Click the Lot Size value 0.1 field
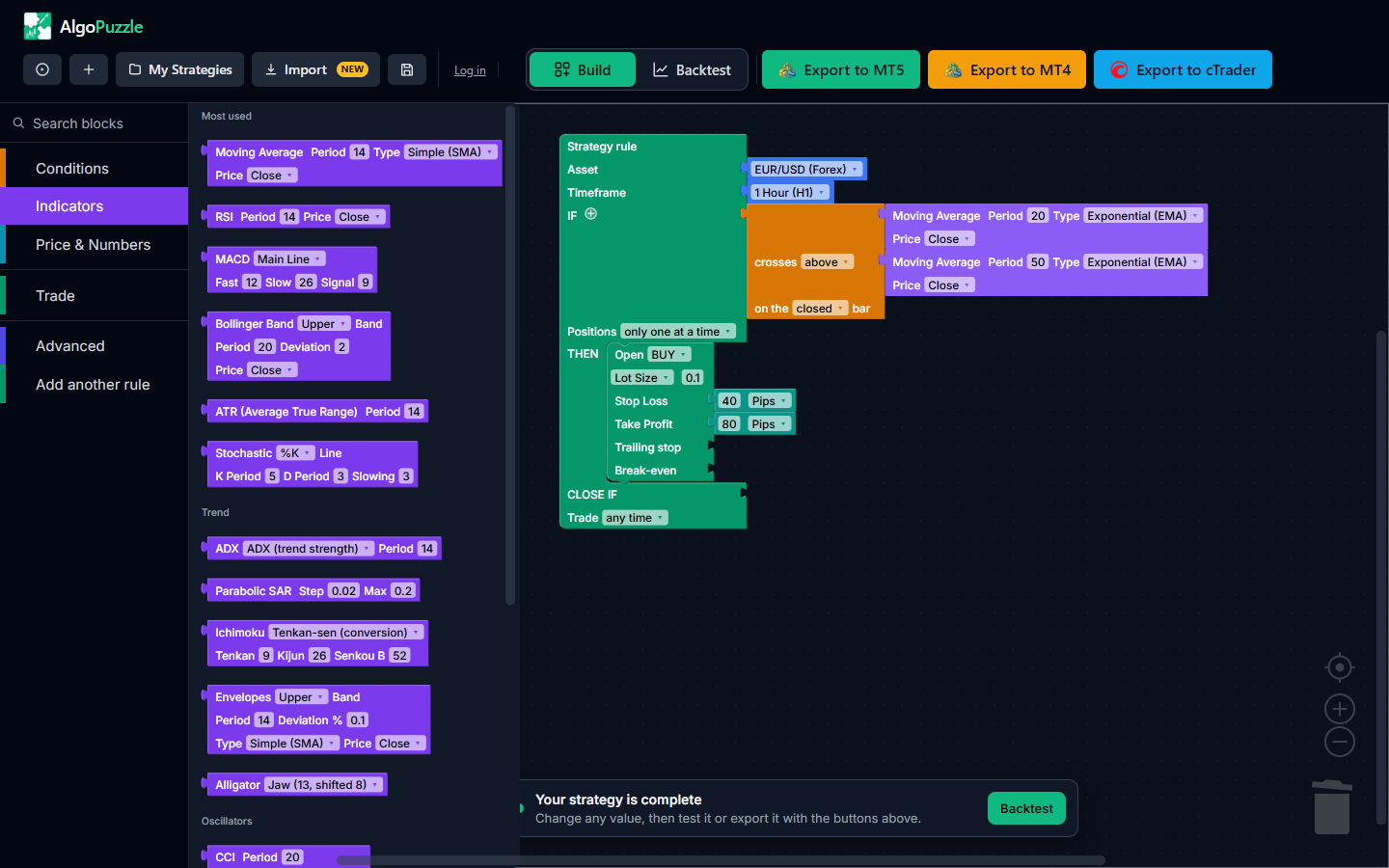 coord(693,377)
